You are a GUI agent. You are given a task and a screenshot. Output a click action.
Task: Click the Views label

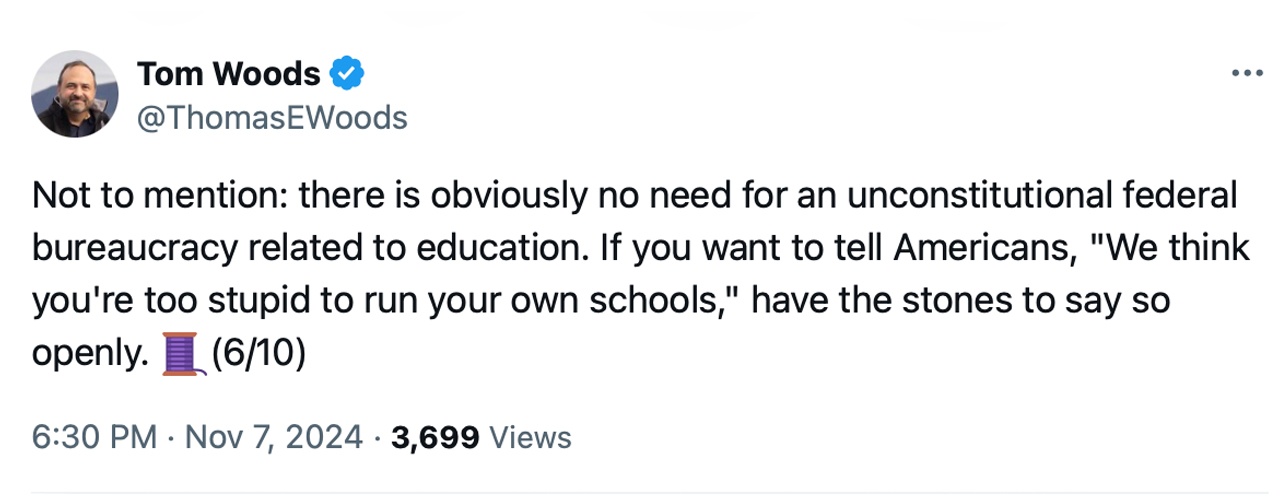pos(533,436)
